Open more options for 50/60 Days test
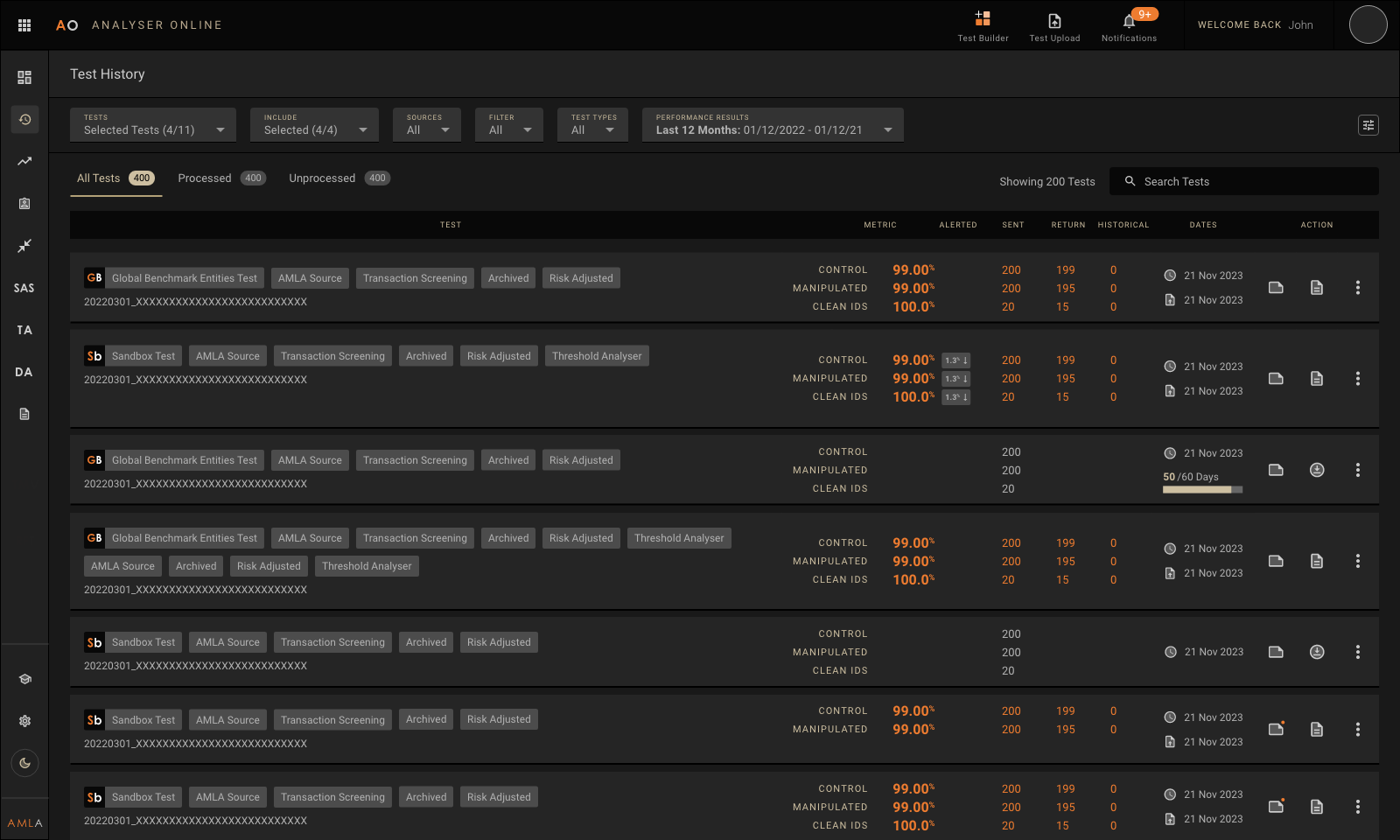This screenshot has width=1400, height=840. (1358, 470)
